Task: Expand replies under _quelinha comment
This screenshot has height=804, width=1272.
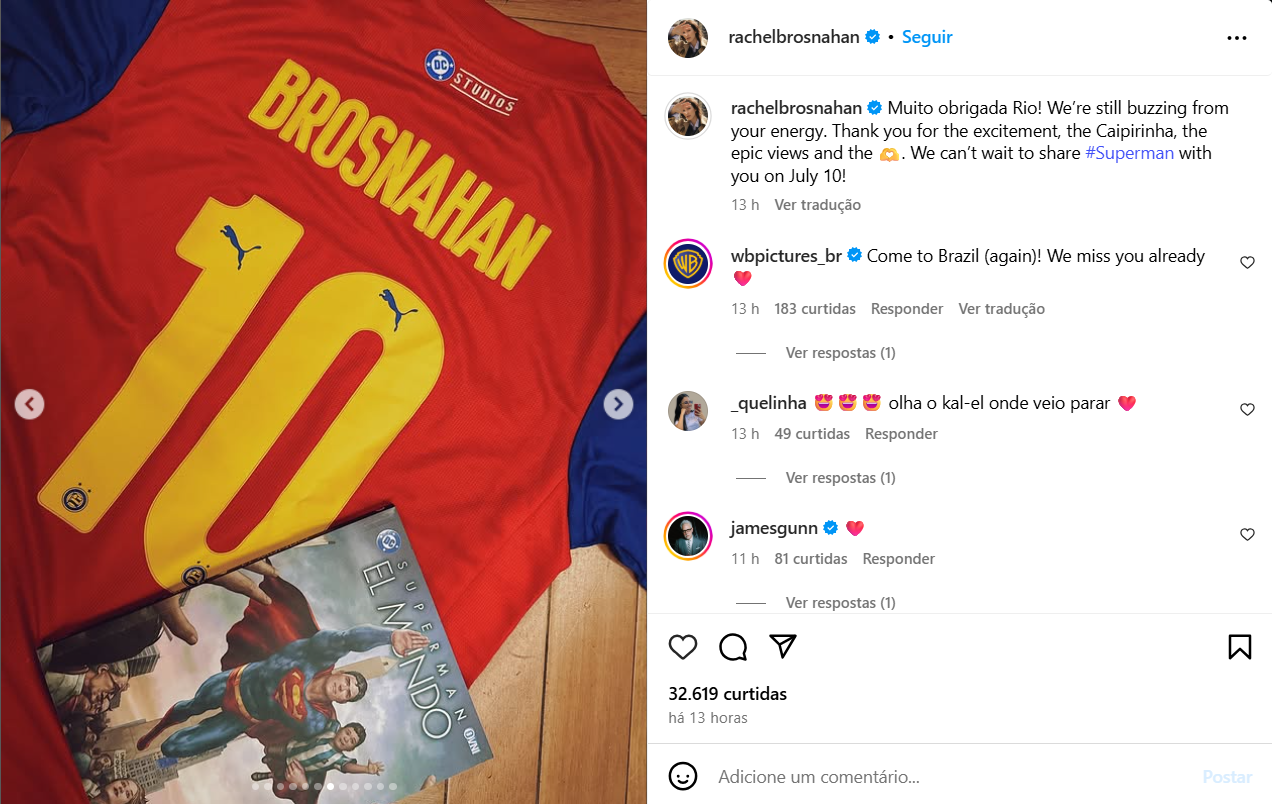Action: 840,478
